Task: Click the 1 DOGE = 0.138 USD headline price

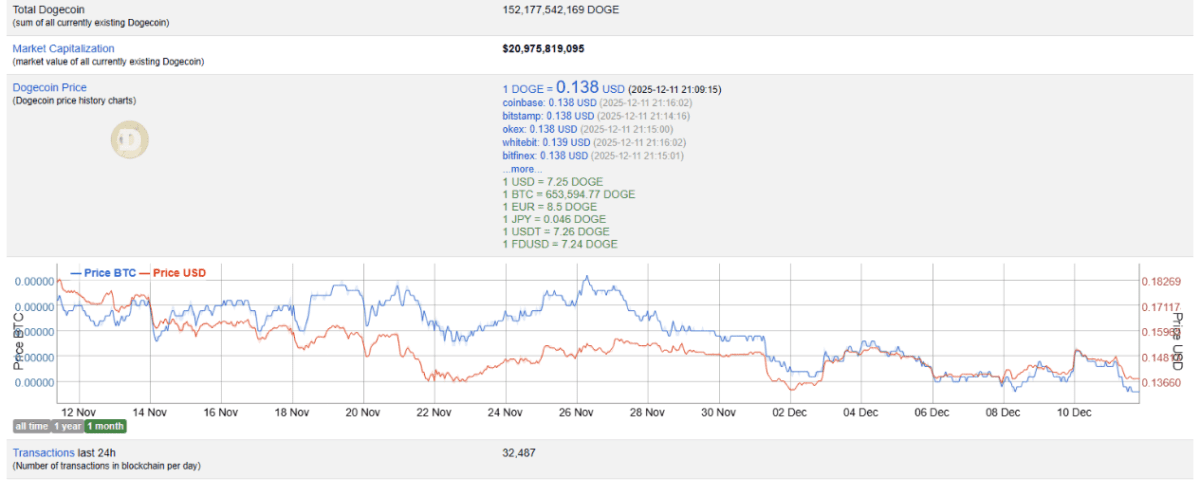Action: point(564,88)
